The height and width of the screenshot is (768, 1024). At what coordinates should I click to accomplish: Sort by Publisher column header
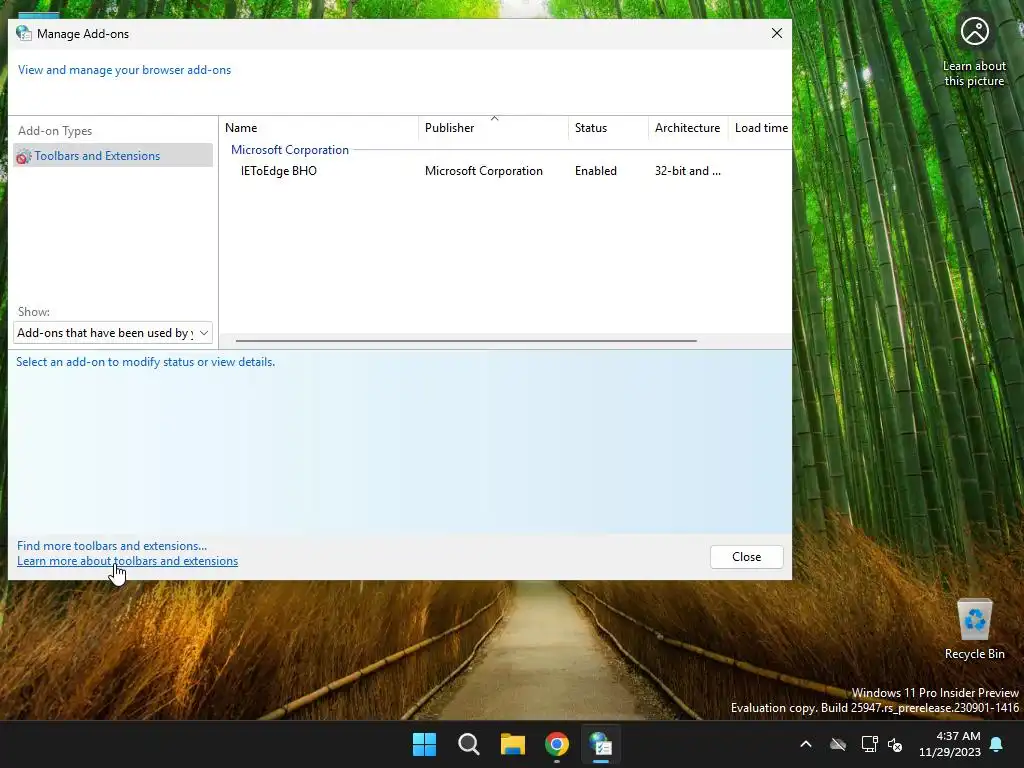click(494, 128)
